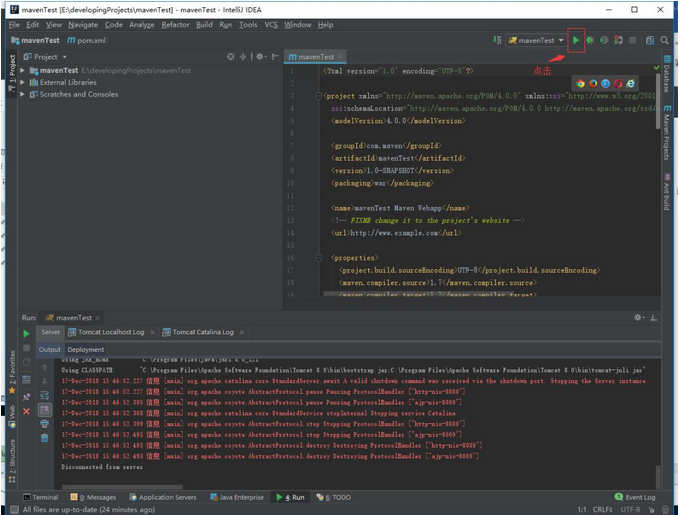Toggle pin tab in Run panel
Viewport: 681px width, 515px height.
[x=26, y=396]
